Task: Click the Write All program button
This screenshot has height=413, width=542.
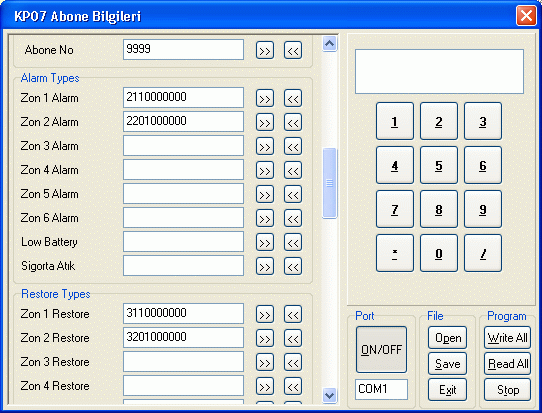Action: [507, 338]
